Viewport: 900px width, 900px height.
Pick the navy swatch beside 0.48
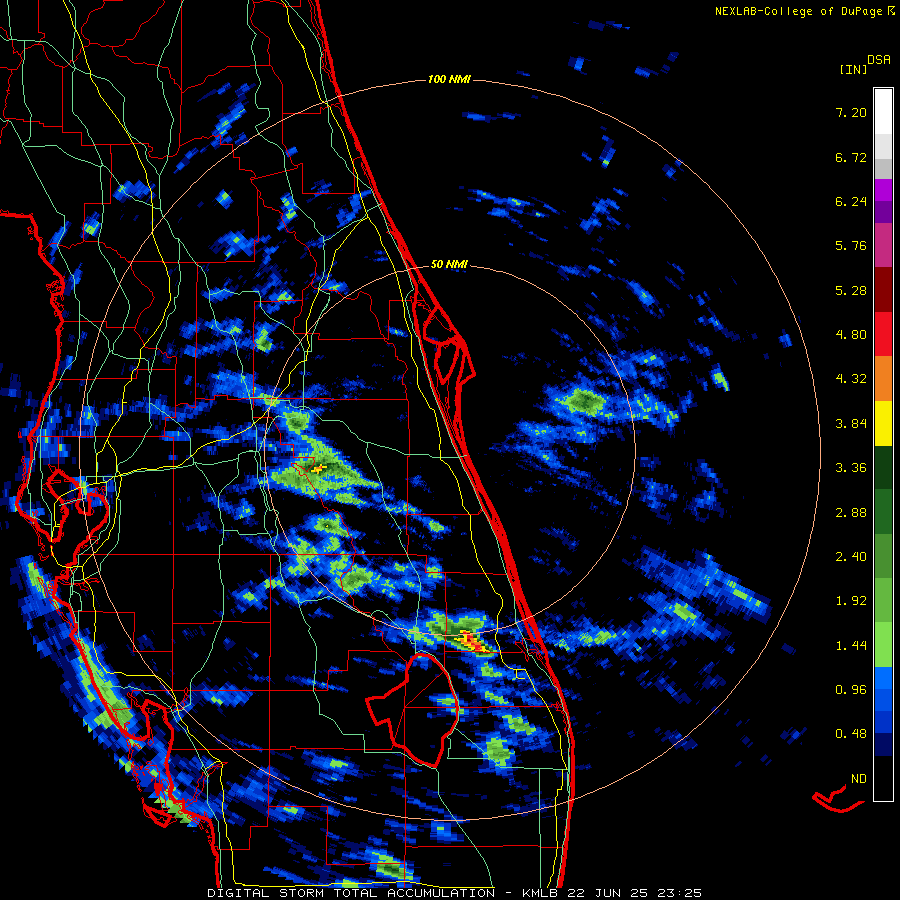(883, 745)
